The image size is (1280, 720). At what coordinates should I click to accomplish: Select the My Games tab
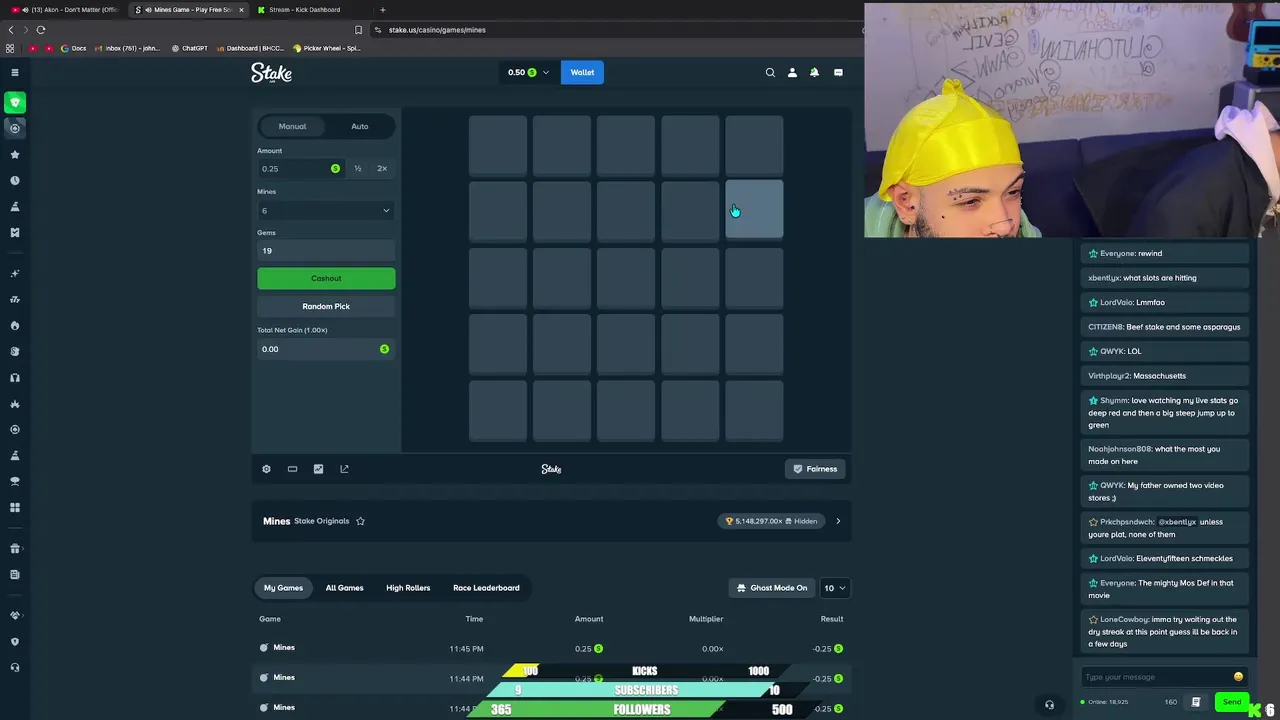(x=283, y=588)
